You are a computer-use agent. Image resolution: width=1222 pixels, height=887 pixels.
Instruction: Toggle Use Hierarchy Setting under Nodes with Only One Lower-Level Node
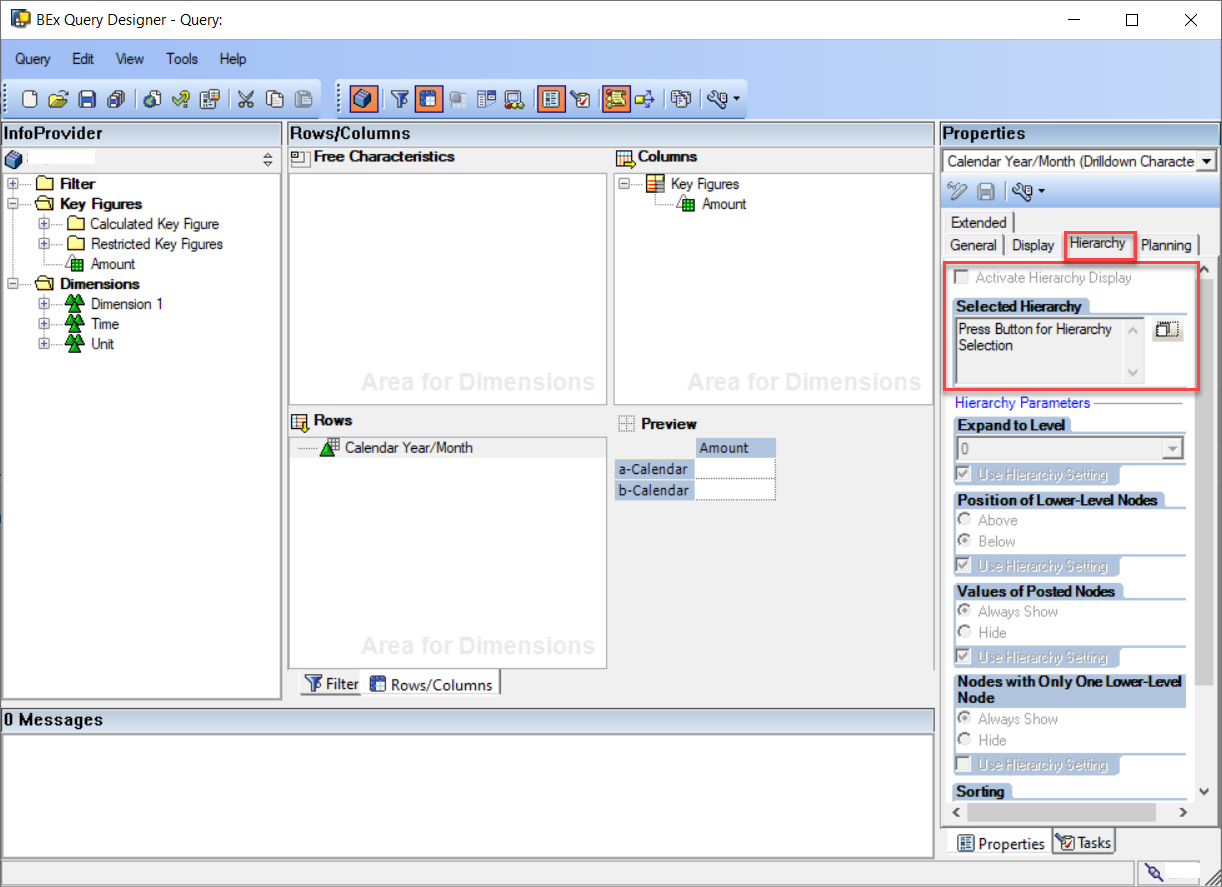963,764
